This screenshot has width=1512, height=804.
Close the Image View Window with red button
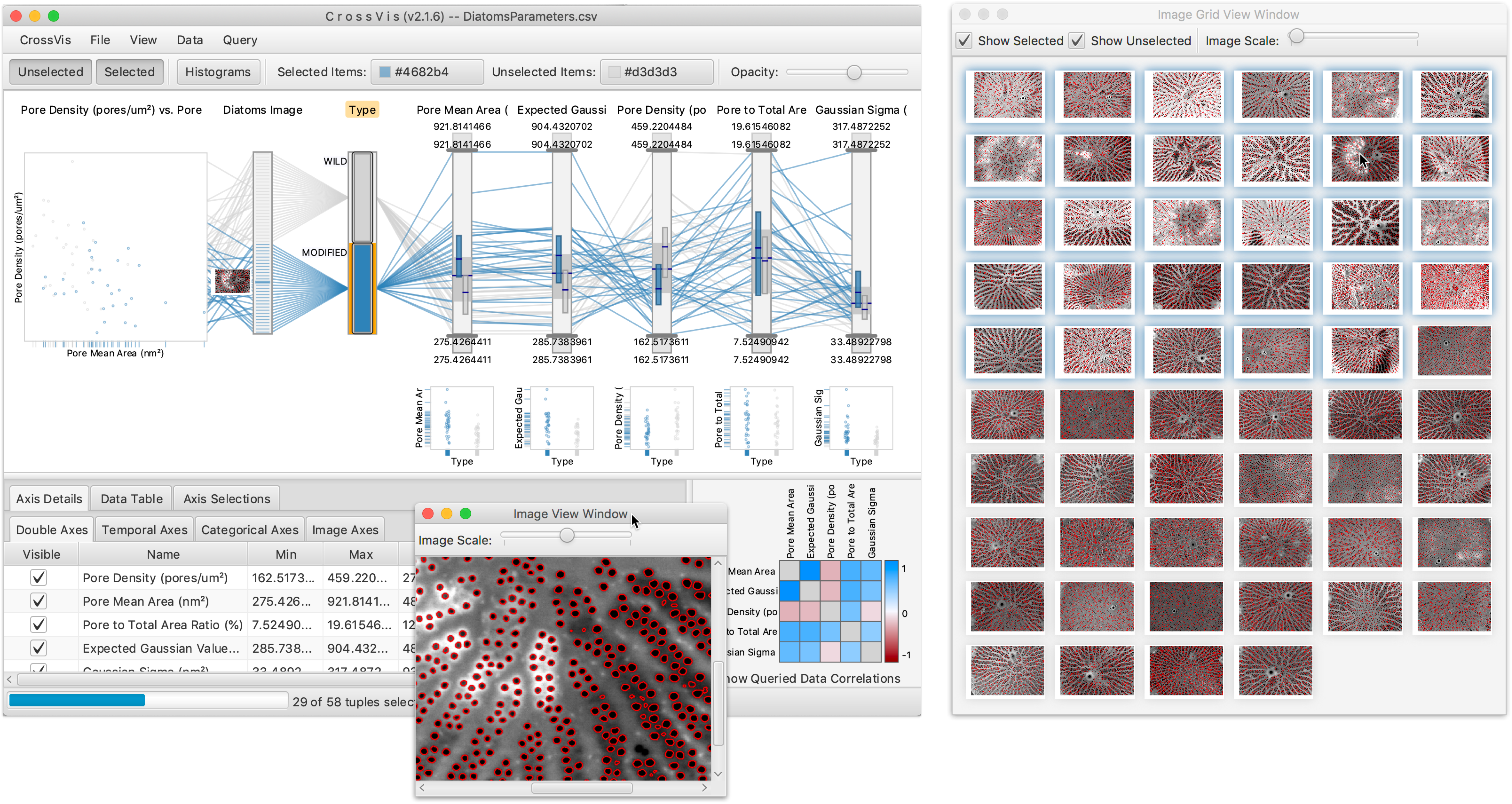(x=428, y=514)
